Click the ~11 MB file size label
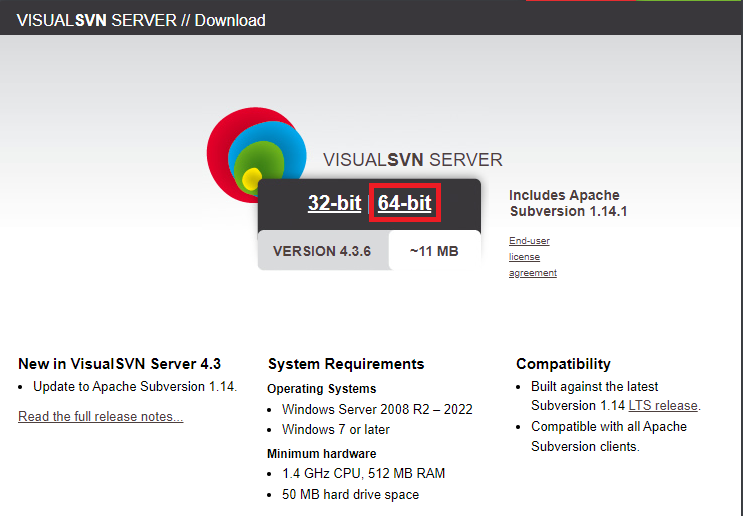 434,251
